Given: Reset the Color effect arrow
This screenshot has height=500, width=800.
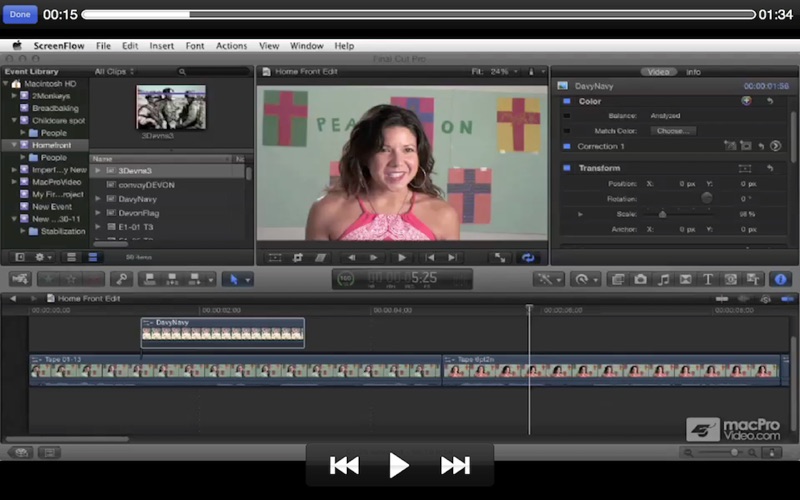Looking at the screenshot, I should point(770,101).
